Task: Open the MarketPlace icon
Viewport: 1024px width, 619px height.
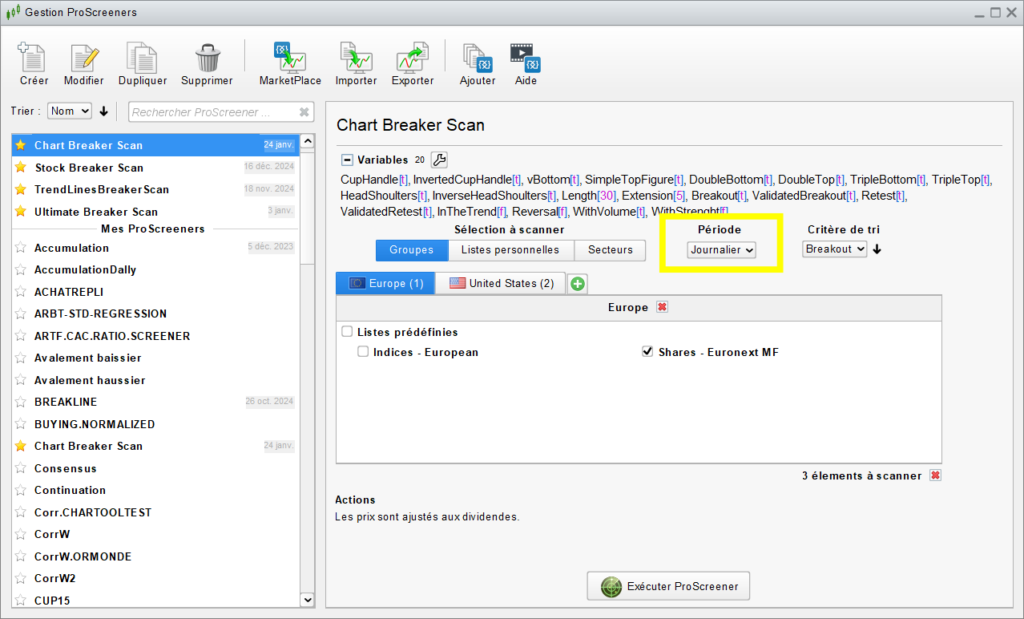Action: [x=290, y=57]
